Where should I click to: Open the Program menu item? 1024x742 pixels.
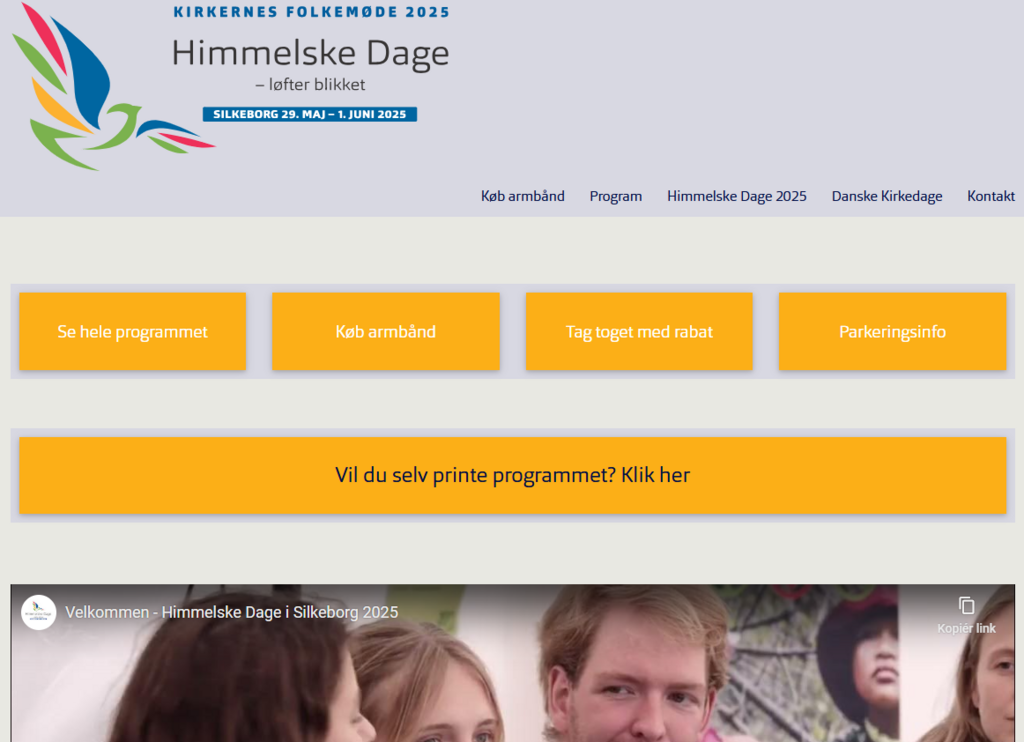click(616, 196)
